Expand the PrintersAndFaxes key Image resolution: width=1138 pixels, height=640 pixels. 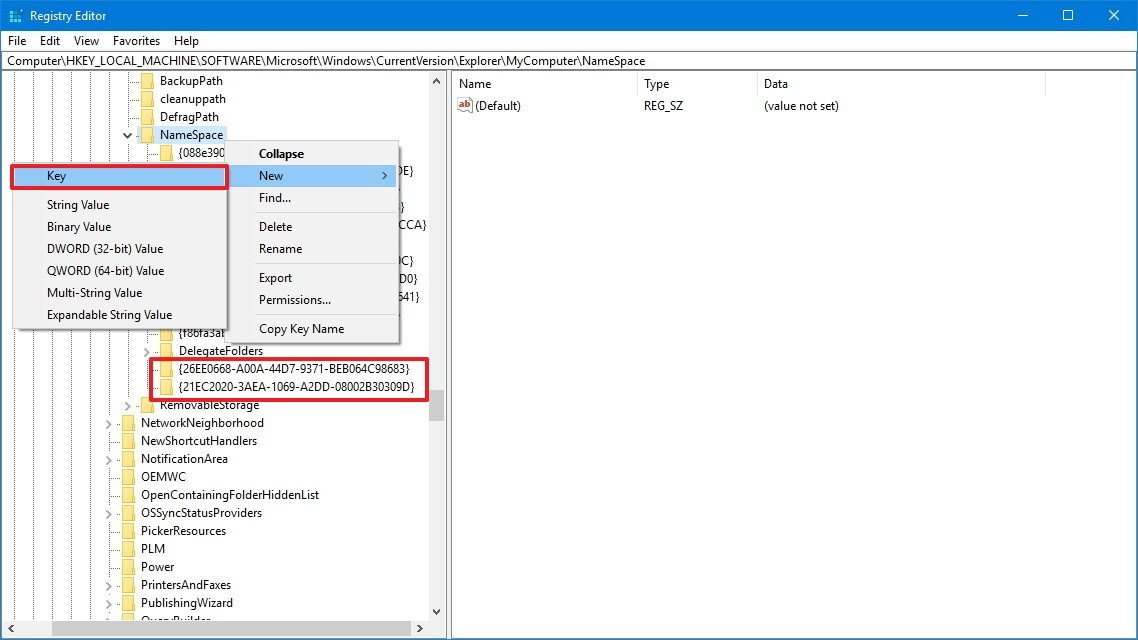(x=109, y=585)
